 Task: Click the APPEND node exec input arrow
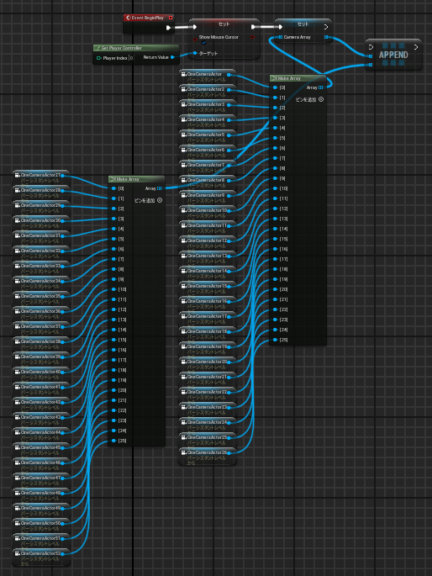click(x=370, y=47)
